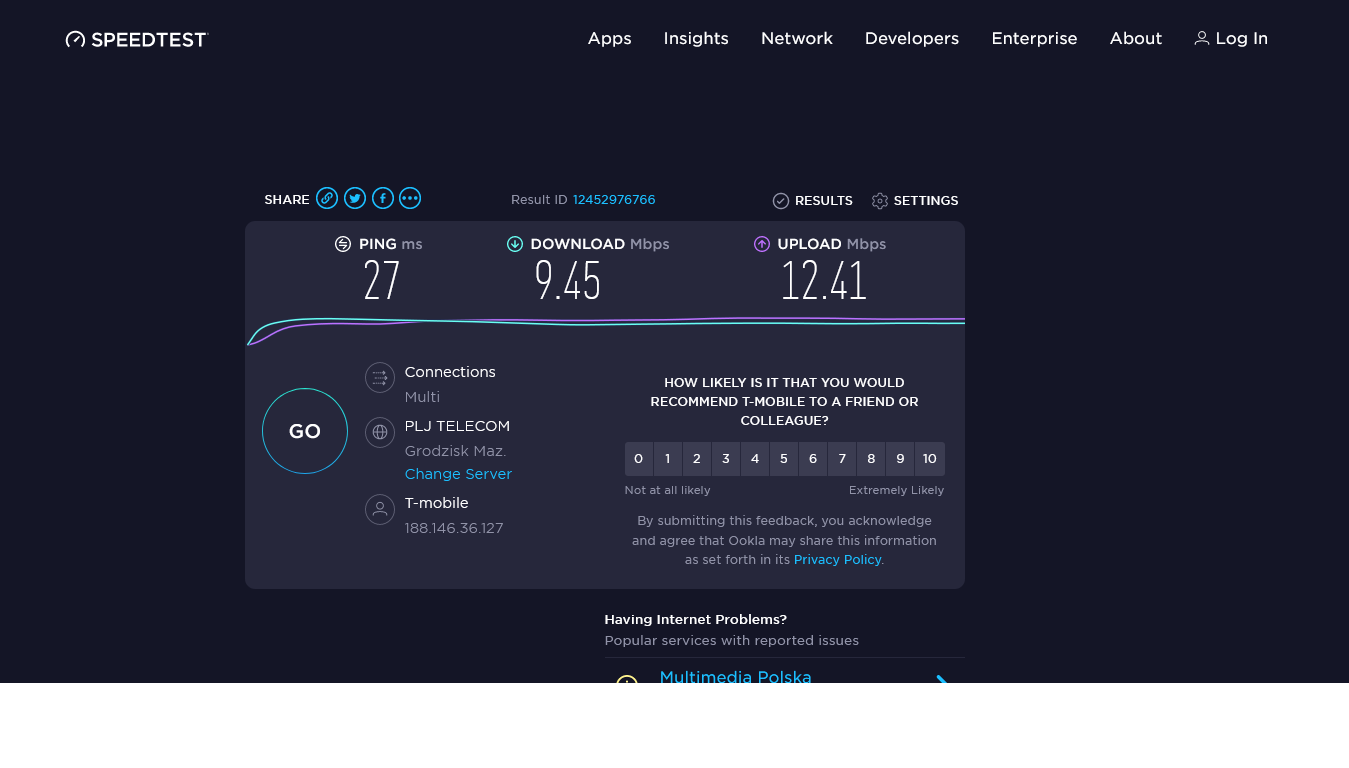The image size is (1349, 768).
Task: Select rating 0 for Not at all likely
Action: (638, 458)
